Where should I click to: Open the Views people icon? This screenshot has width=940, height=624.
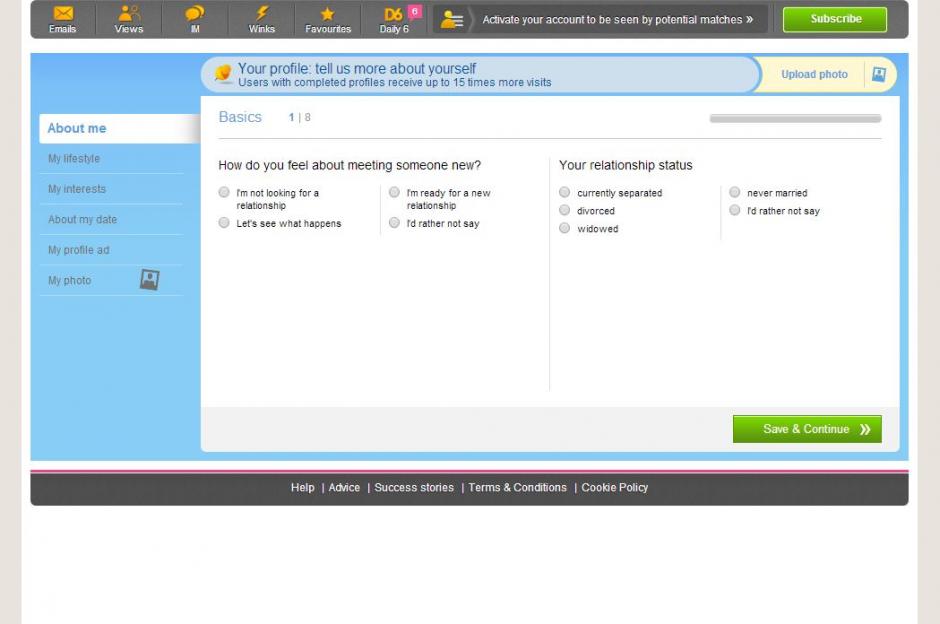point(129,14)
